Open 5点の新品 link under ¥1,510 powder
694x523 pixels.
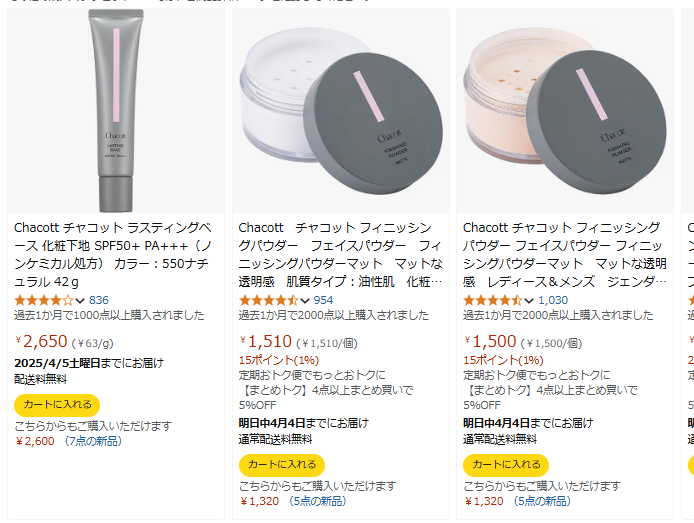point(317,501)
